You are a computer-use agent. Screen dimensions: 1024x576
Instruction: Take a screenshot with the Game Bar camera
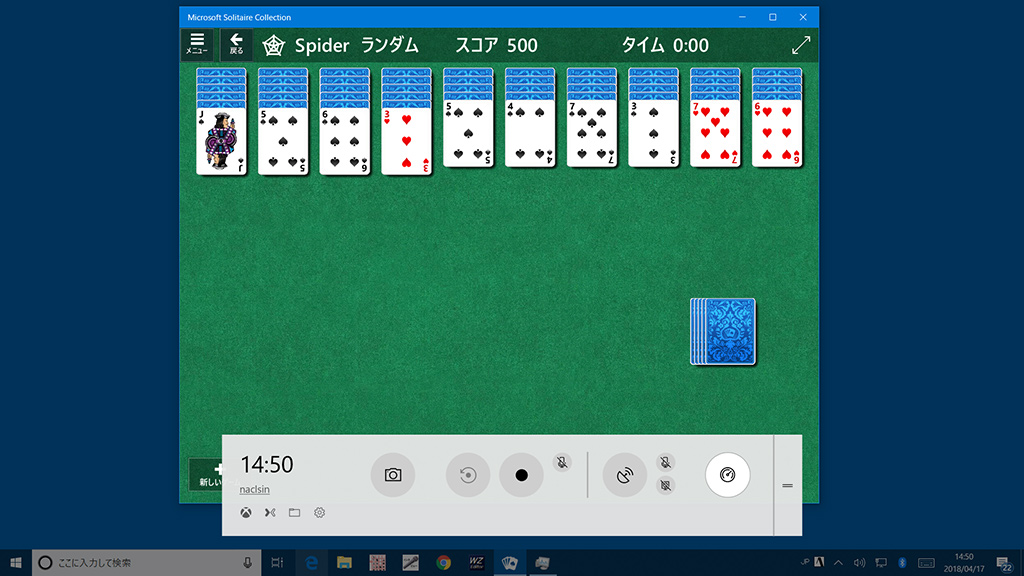392,475
